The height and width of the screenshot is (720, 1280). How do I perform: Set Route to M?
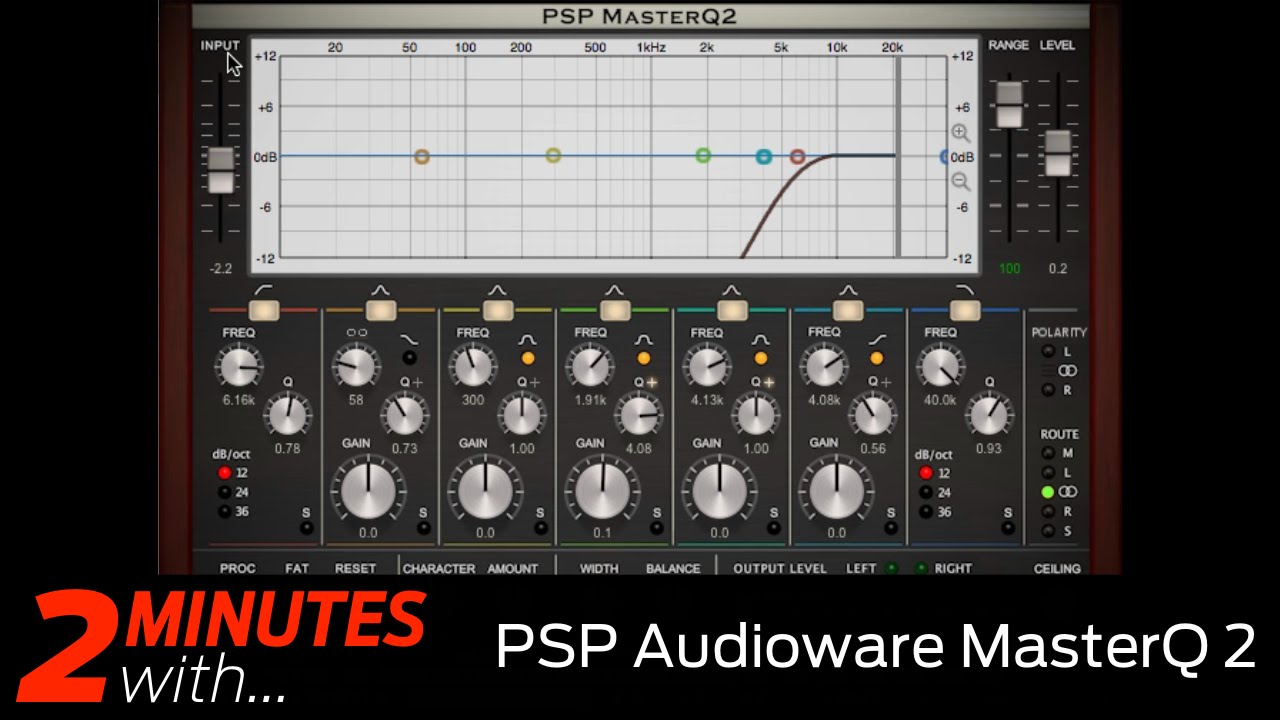tap(1047, 453)
